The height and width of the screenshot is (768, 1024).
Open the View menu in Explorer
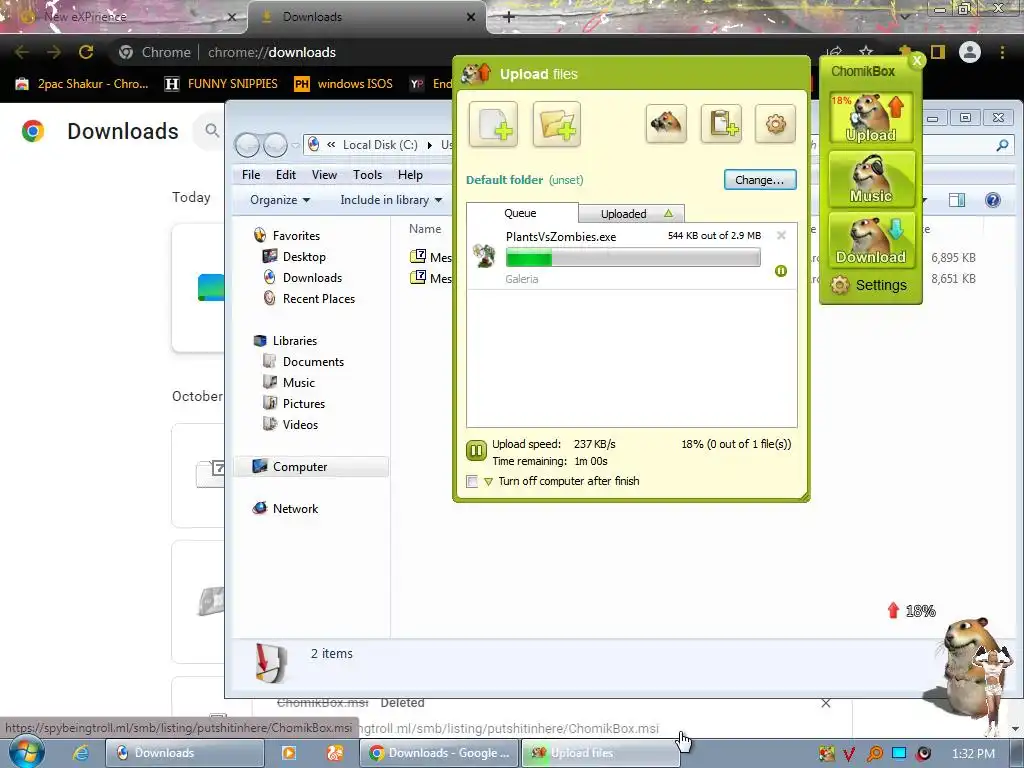[324, 175]
